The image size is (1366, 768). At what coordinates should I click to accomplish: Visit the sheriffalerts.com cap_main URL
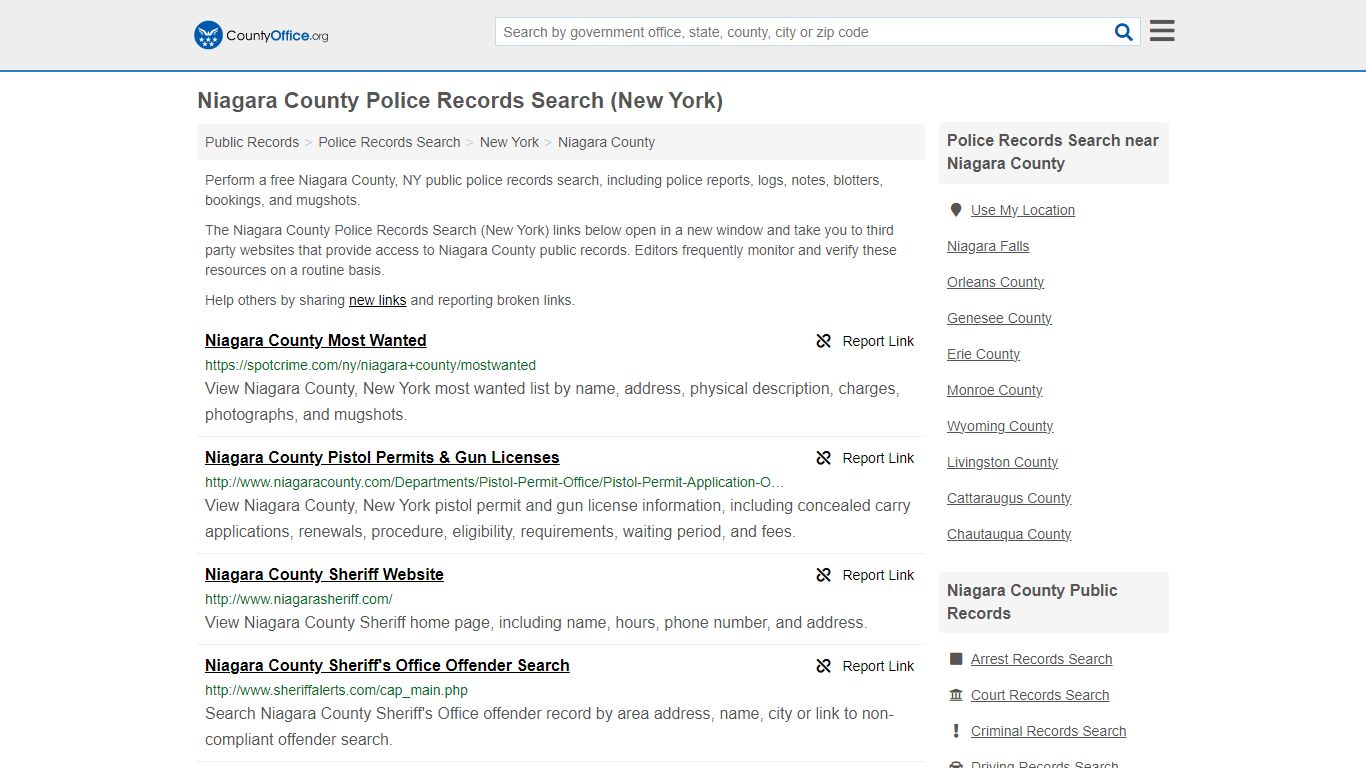pyautogui.click(x=336, y=690)
